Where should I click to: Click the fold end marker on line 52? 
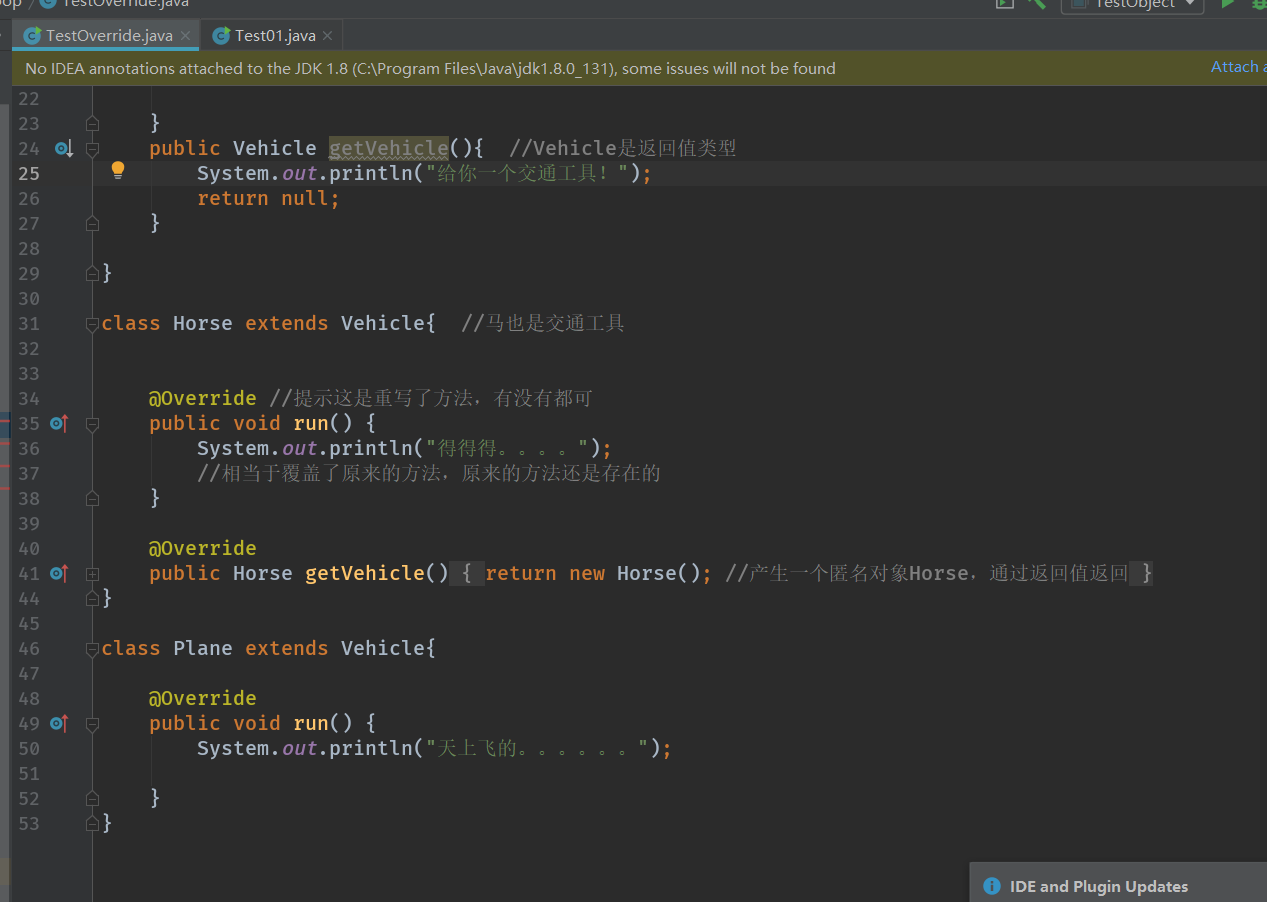tap(92, 798)
